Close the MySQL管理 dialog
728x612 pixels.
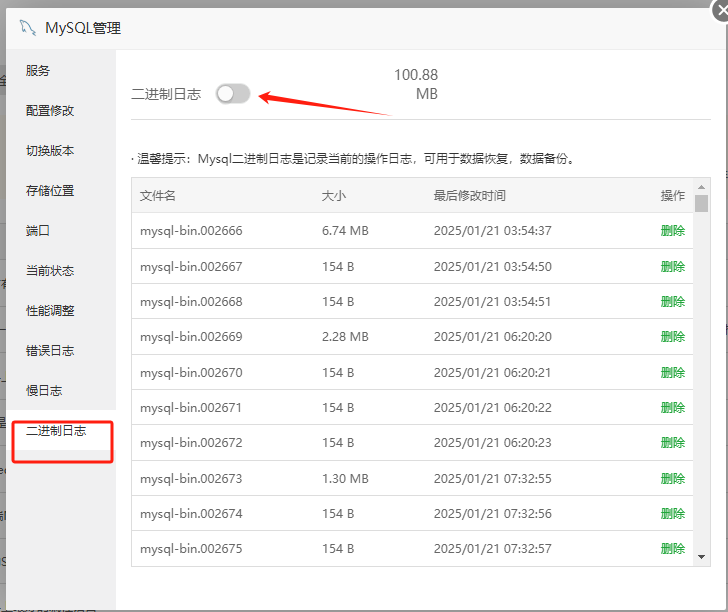(x=721, y=10)
